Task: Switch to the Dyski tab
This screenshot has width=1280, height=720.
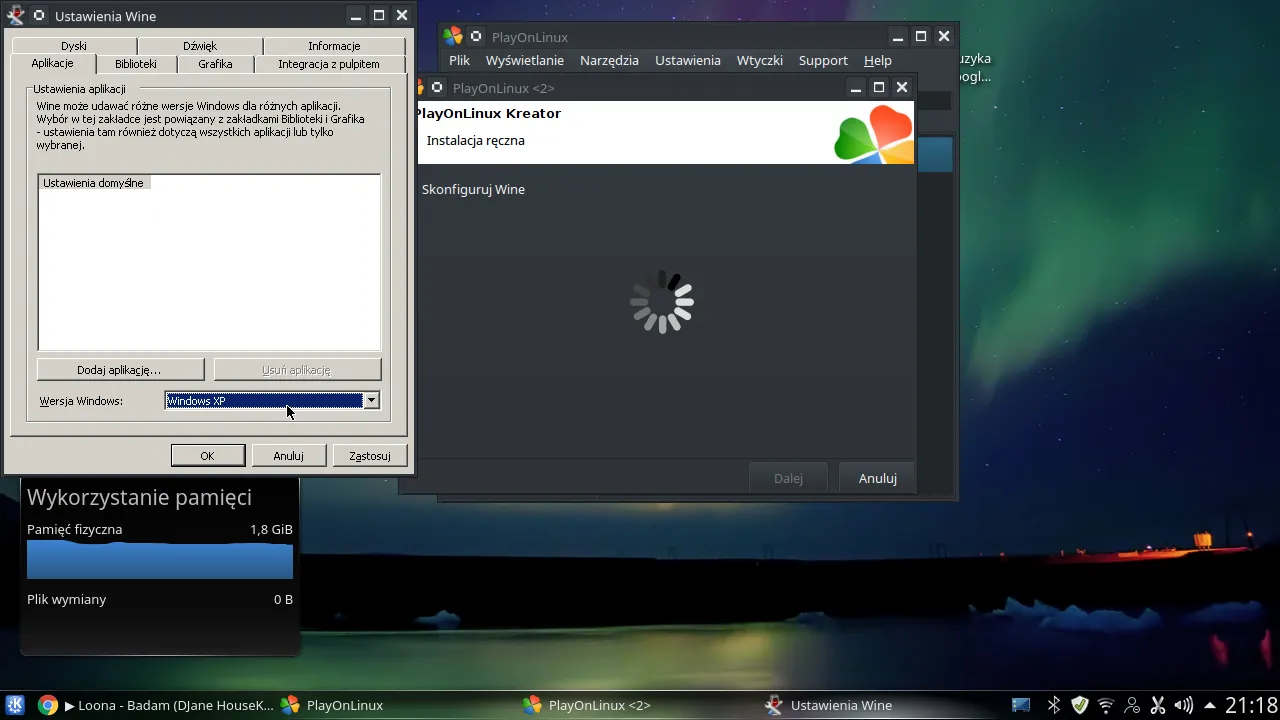Action: pos(74,46)
